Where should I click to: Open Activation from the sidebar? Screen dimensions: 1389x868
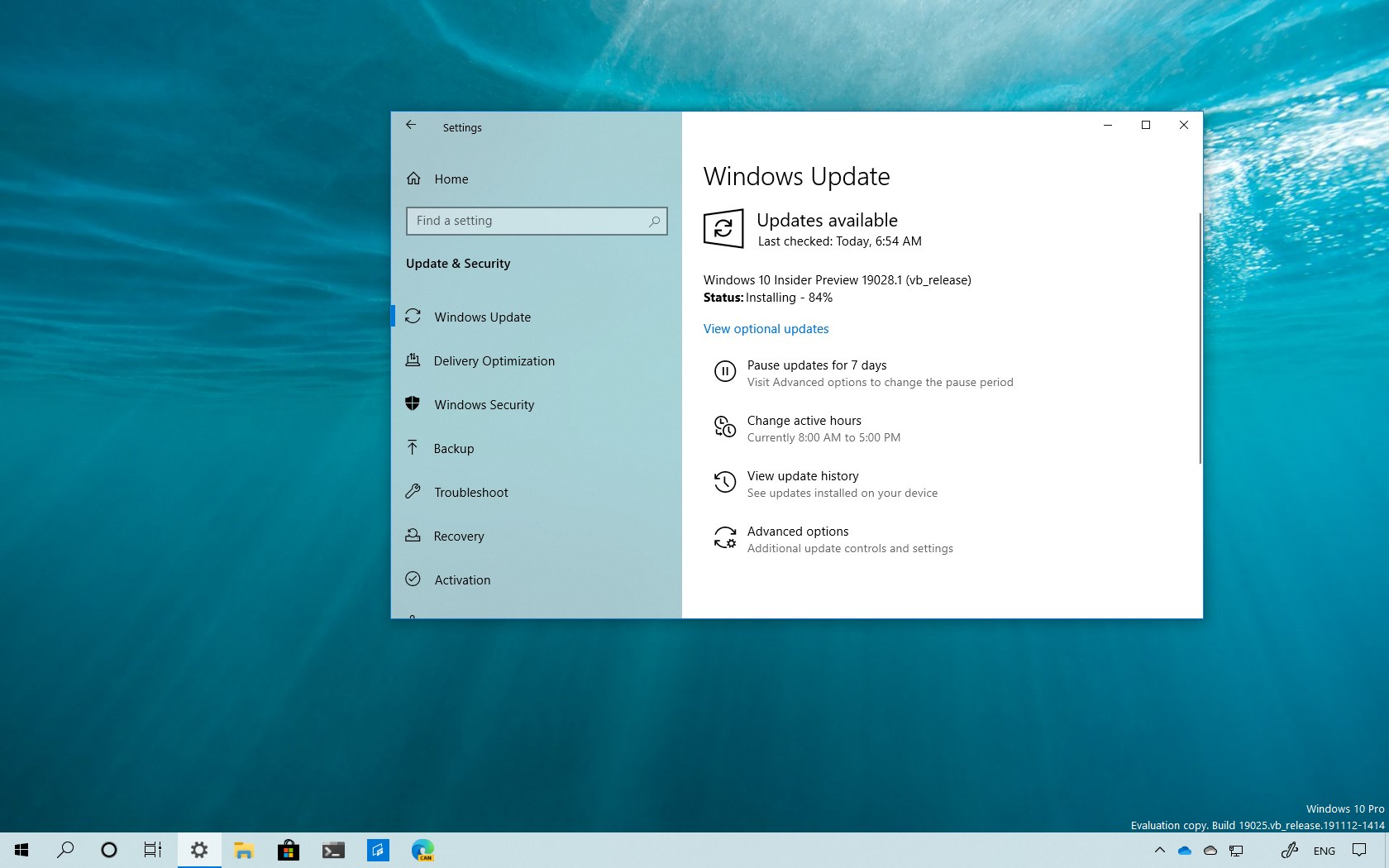(x=462, y=579)
